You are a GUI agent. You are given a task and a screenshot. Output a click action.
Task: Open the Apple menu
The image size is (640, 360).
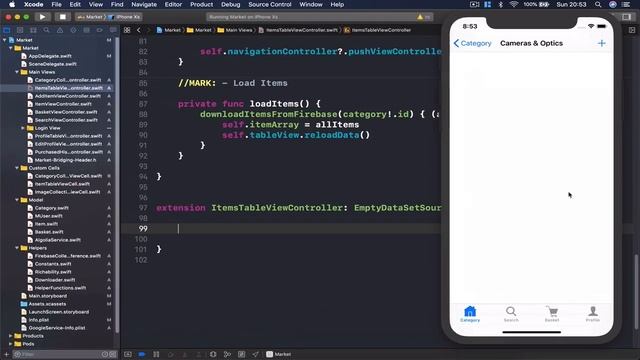(12, 4)
